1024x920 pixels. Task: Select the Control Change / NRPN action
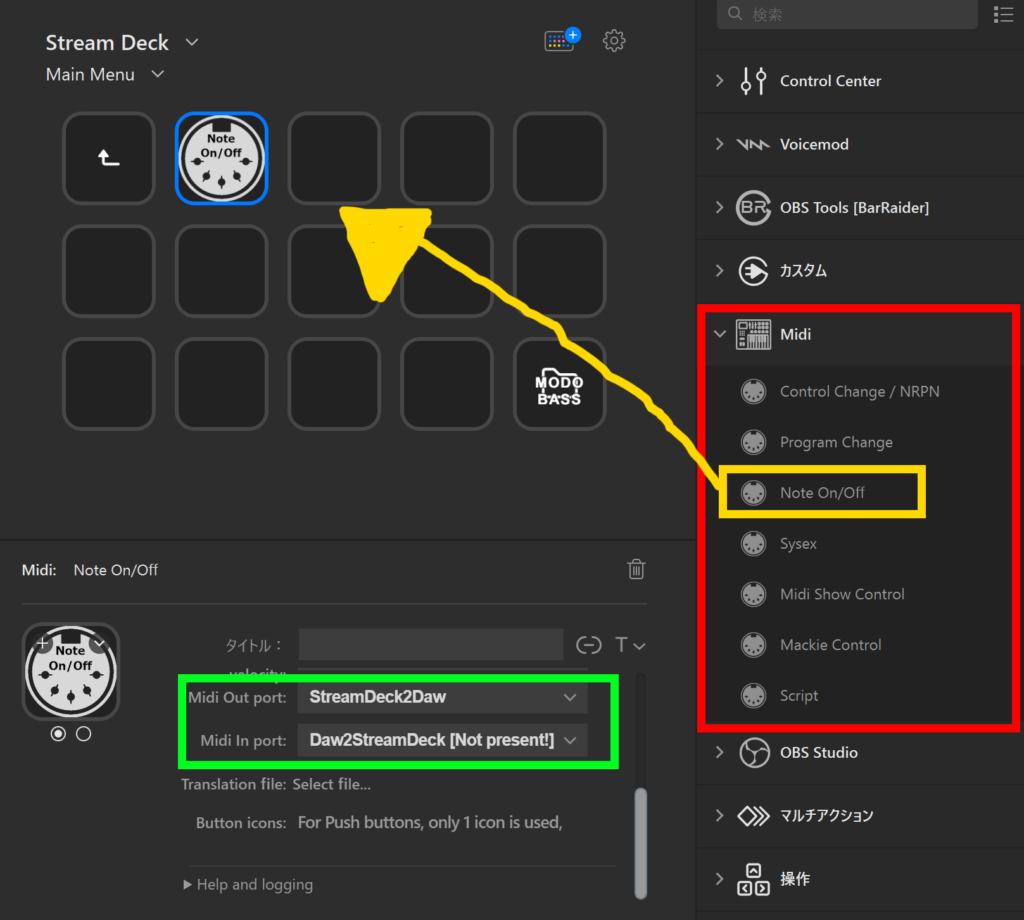(x=859, y=392)
